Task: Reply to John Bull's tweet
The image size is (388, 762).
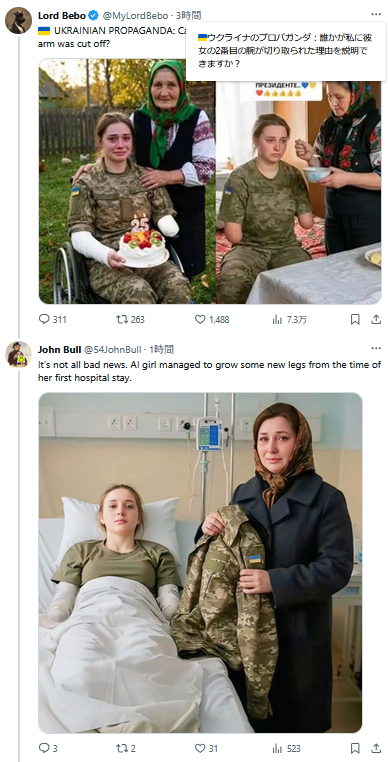Action: click(x=48, y=748)
